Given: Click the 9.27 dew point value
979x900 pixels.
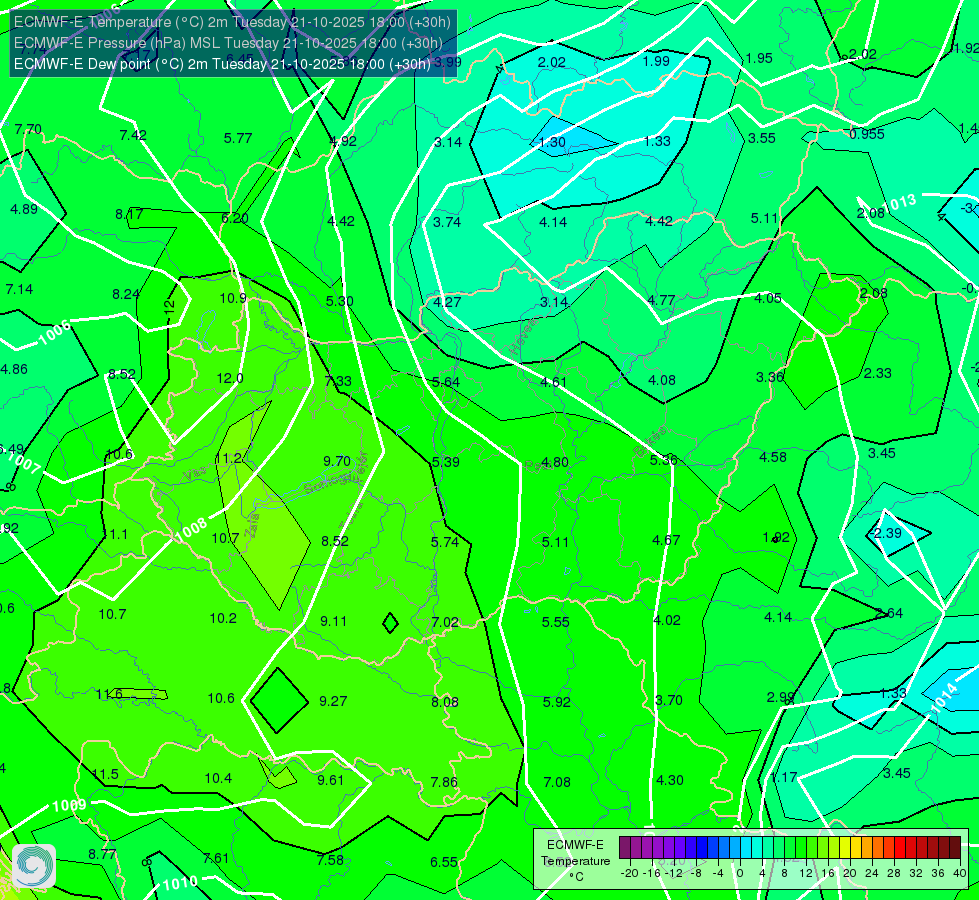Looking at the screenshot, I should (333, 701).
